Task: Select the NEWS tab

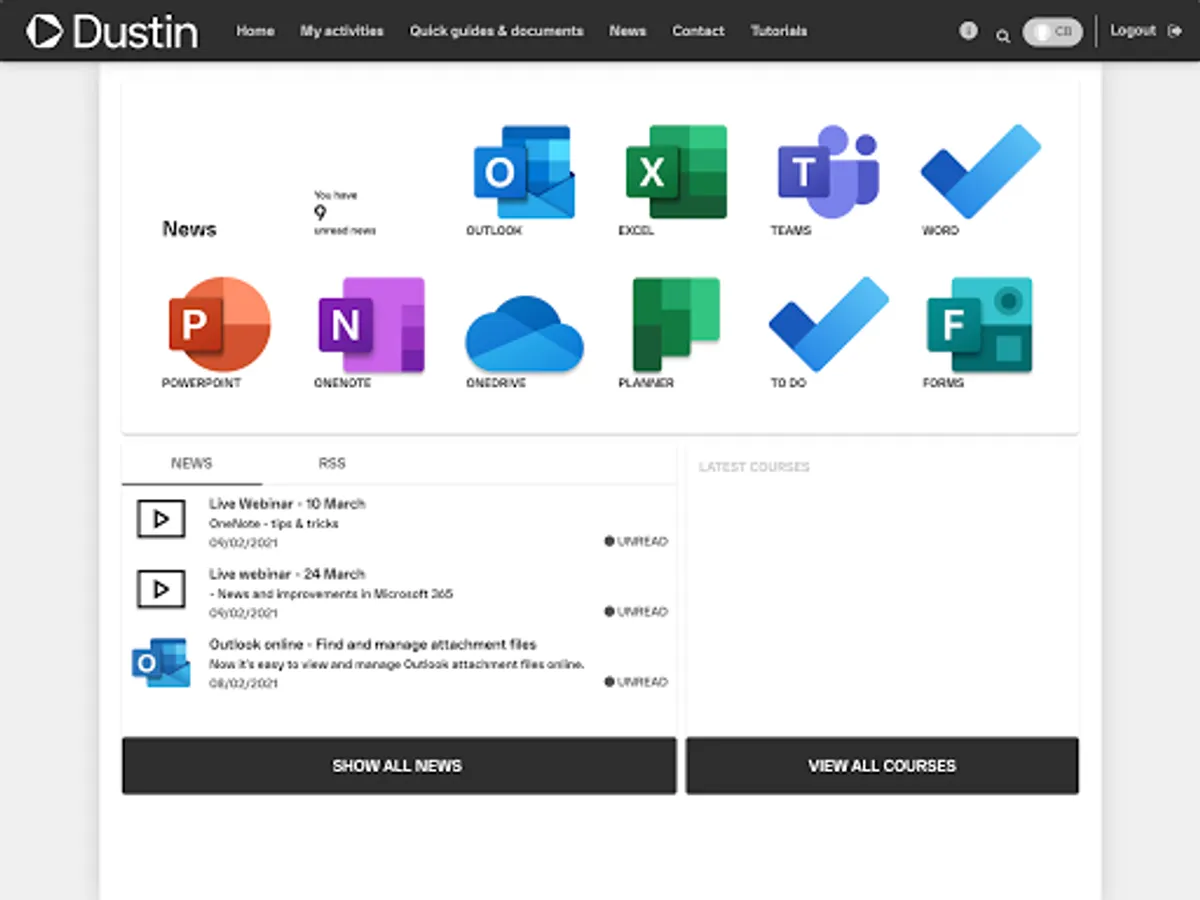Action: click(192, 463)
